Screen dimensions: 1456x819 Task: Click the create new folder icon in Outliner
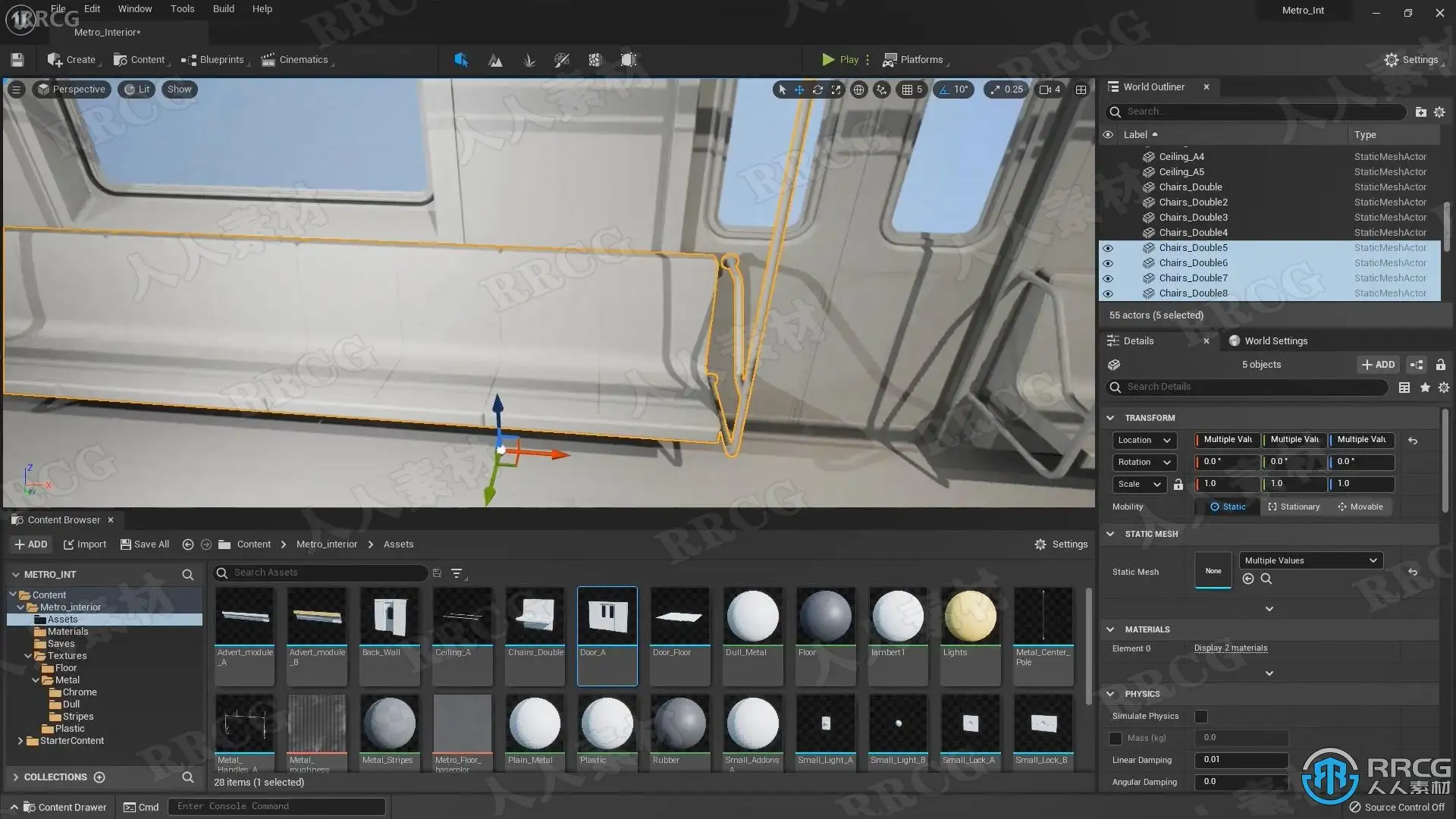(x=1420, y=111)
